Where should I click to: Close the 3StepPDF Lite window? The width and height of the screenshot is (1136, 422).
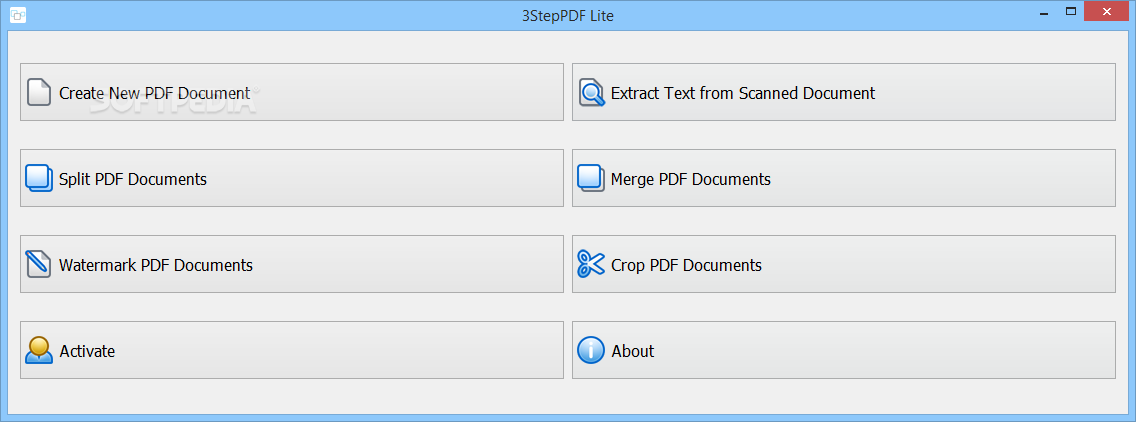pos(1106,12)
